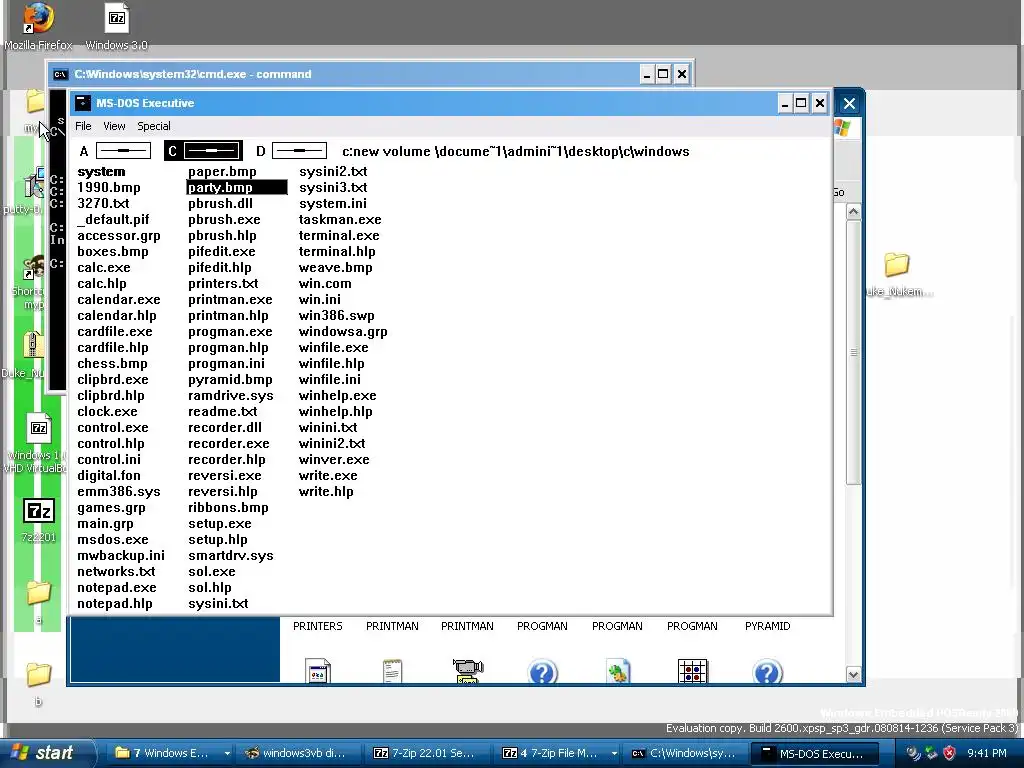Image resolution: width=1024 pixels, height=768 pixels.
Task: Click the middle PROGMAN file icon
Action: click(618, 671)
